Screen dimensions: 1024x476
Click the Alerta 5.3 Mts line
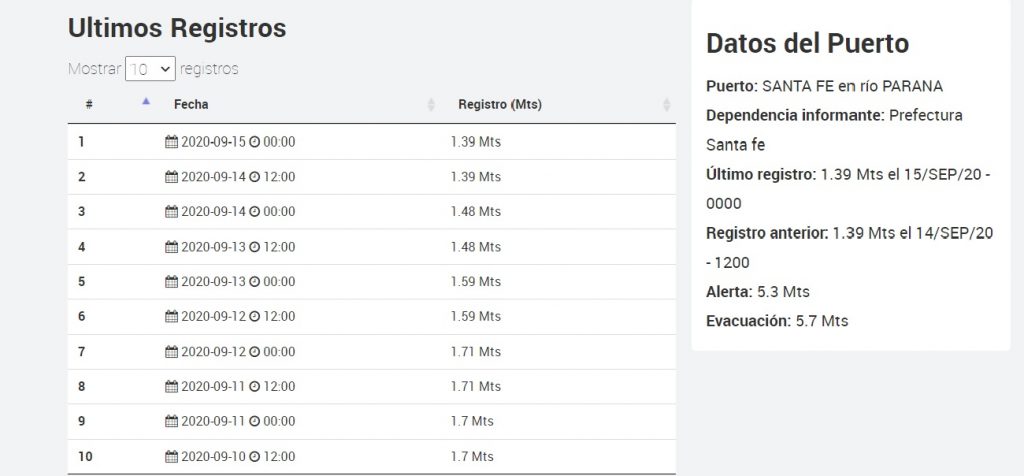click(x=758, y=292)
